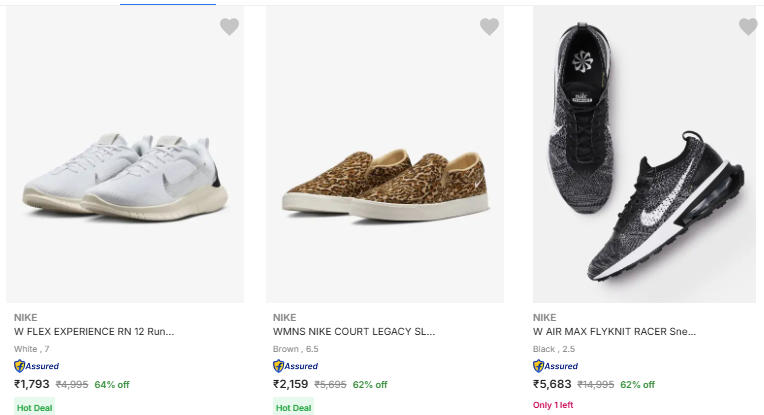The image size is (764, 415).
Task: Click the ₹5,683 price
Action: [x=552, y=384]
